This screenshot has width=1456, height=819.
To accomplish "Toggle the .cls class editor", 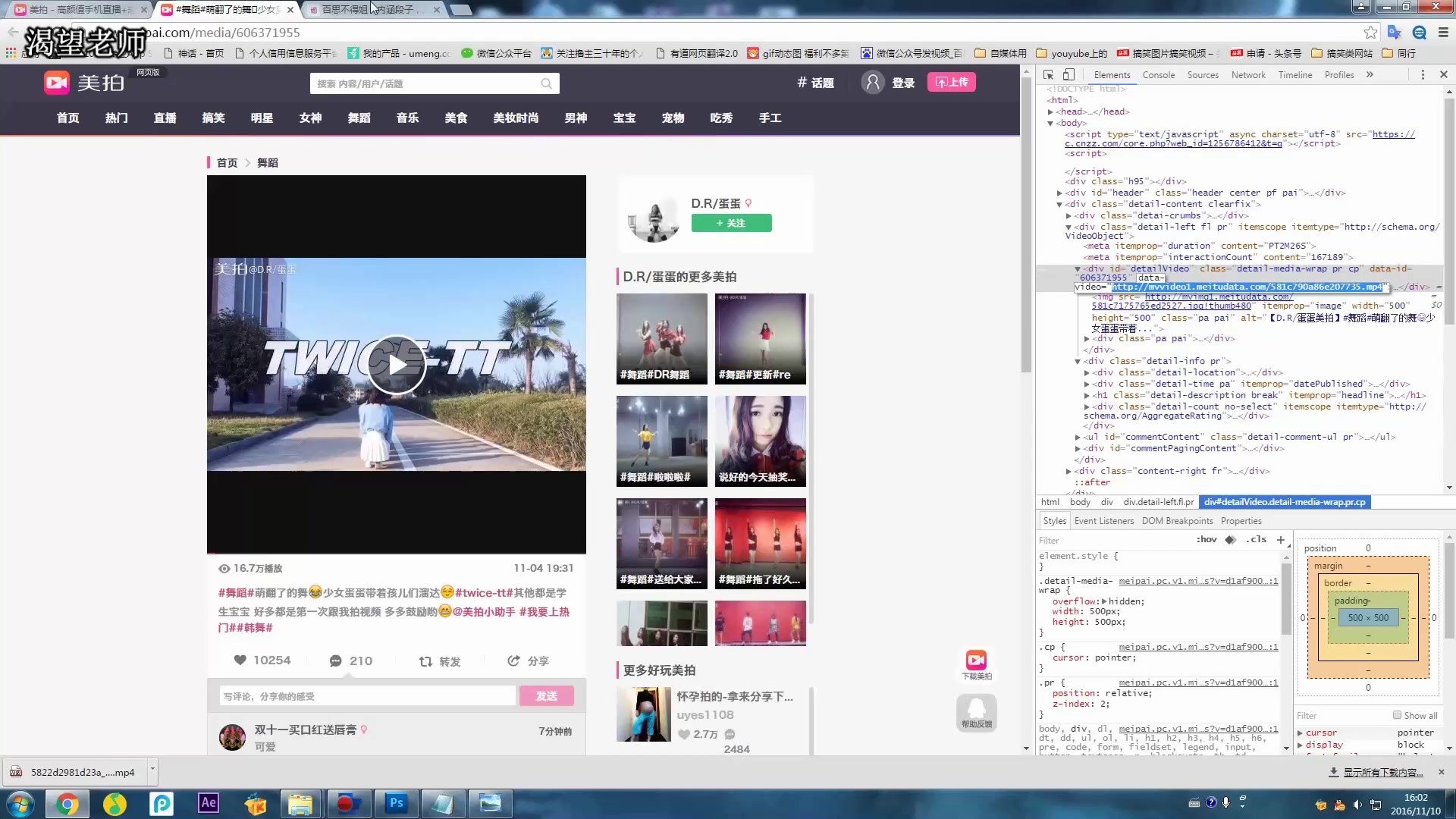I will click(x=1256, y=540).
